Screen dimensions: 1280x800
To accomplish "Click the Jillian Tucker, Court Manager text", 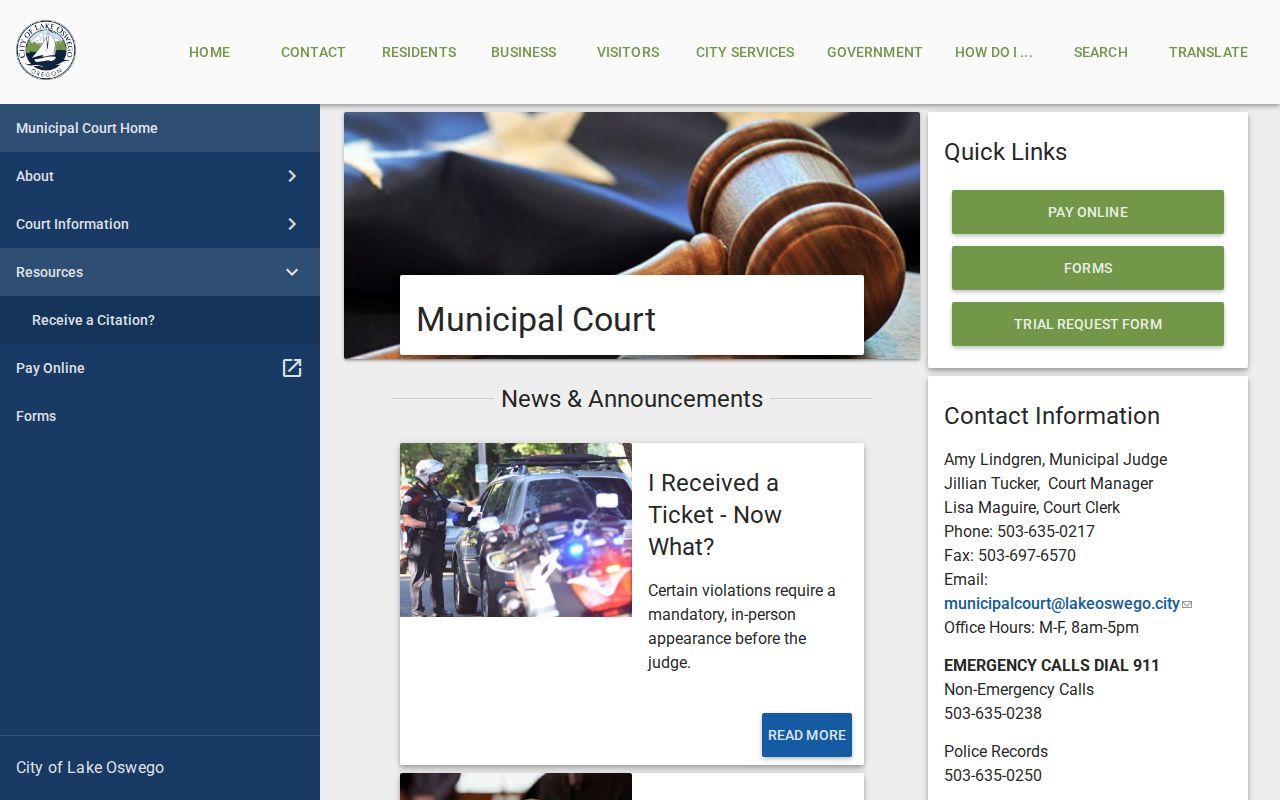I will [x=1048, y=483].
